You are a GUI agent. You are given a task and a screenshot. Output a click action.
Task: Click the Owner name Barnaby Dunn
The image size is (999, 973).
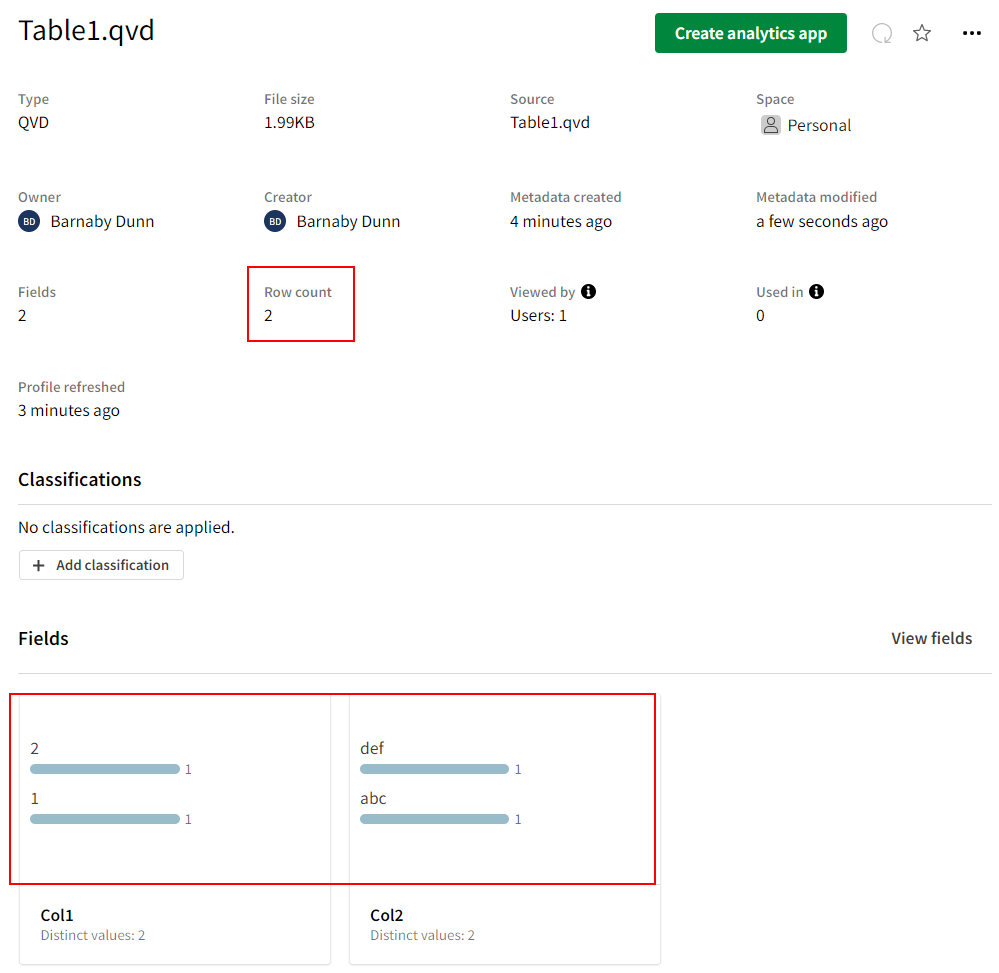tap(102, 221)
